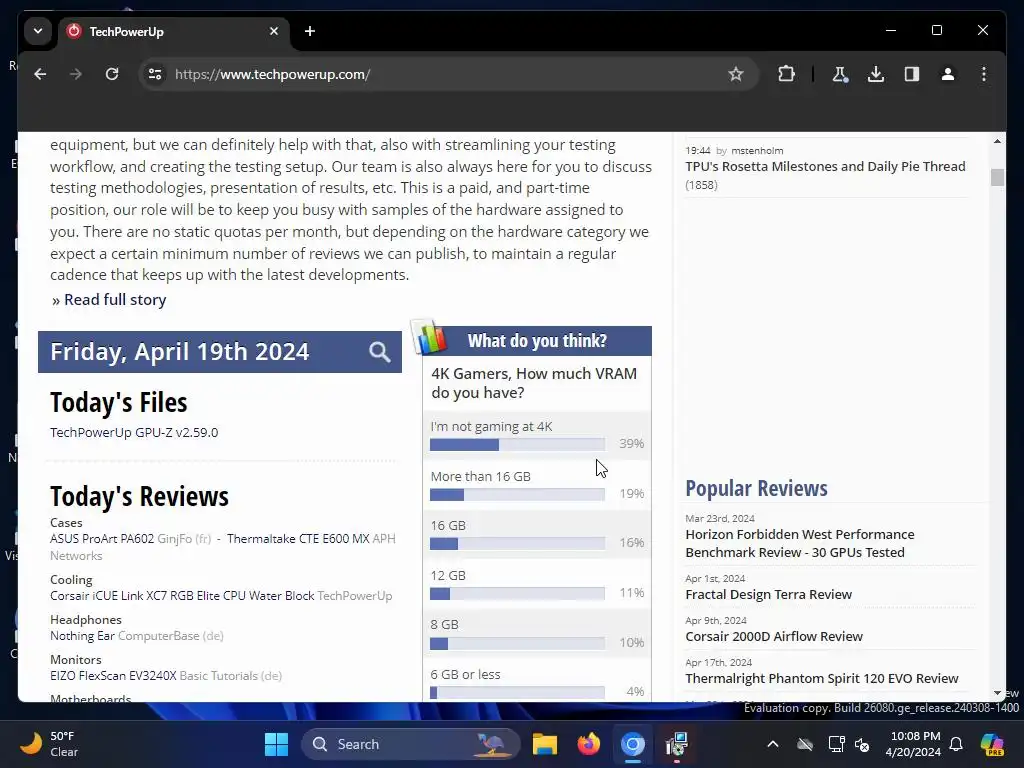Click the vertical scrollbar thumb
This screenshot has width=1024, height=768.
(x=997, y=177)
